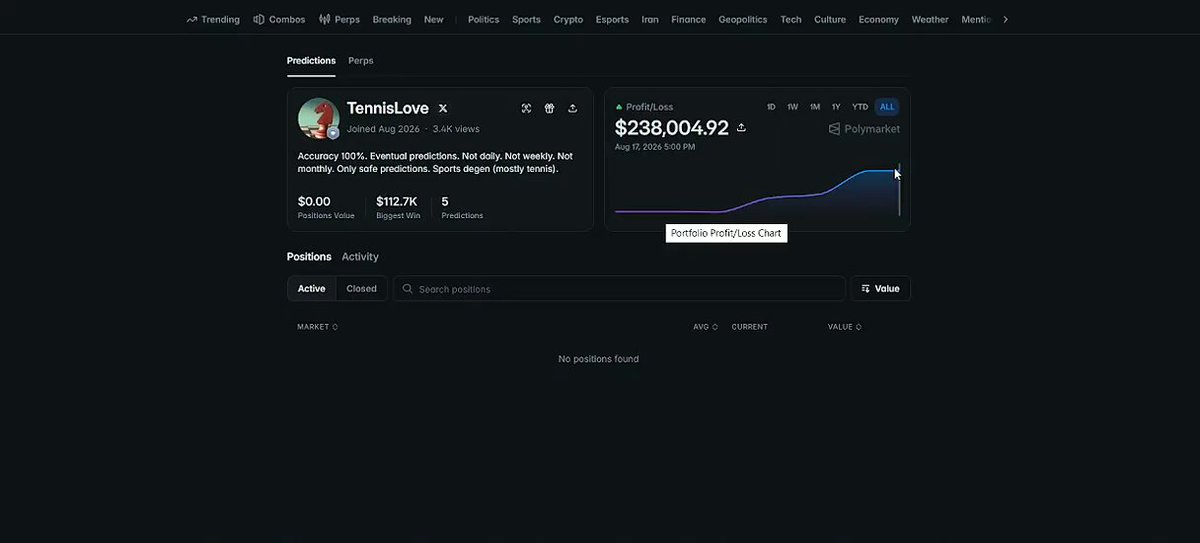Click the Search positions field

coord(619,289)
